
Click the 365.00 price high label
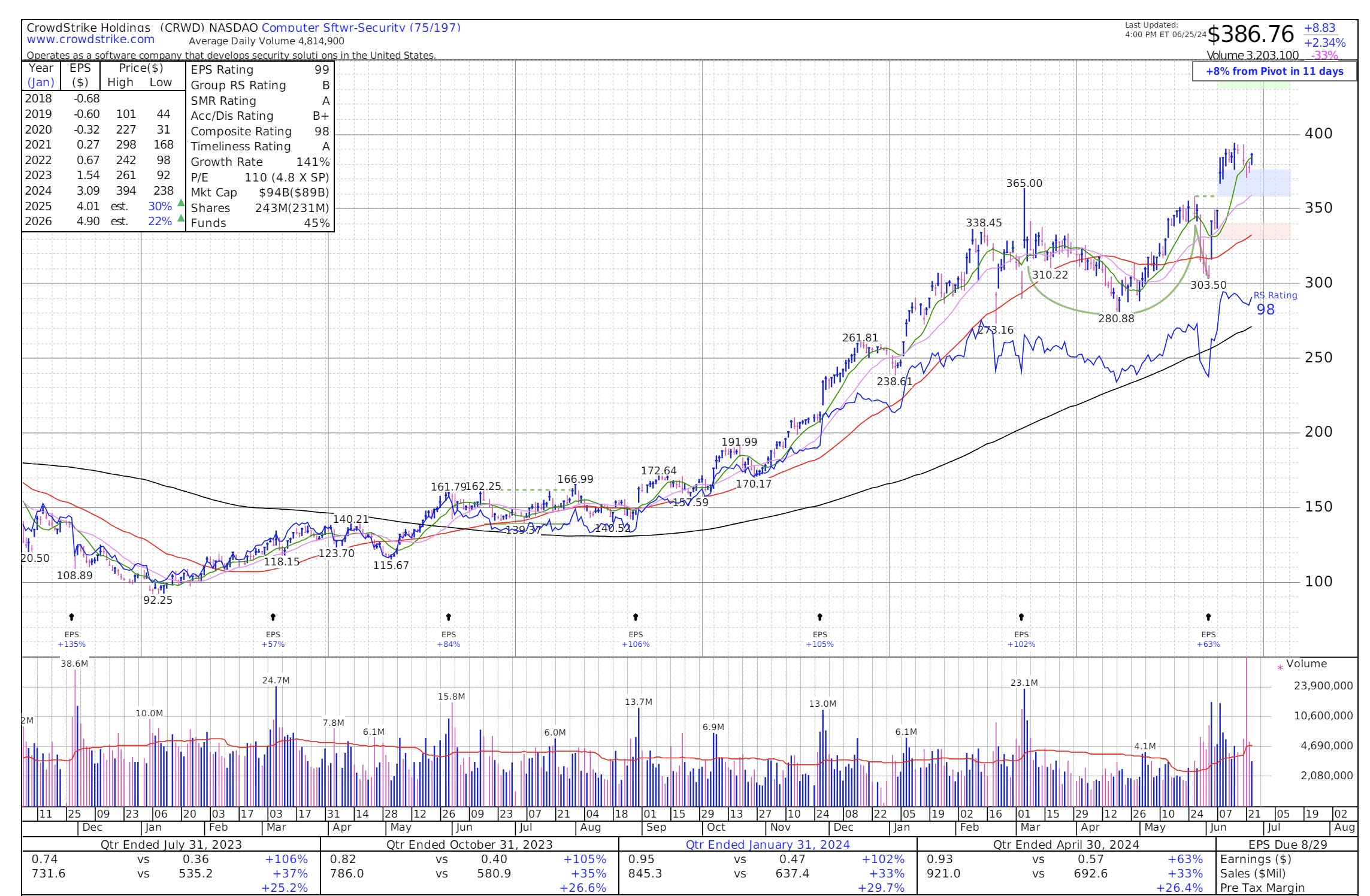point(1024,183)
